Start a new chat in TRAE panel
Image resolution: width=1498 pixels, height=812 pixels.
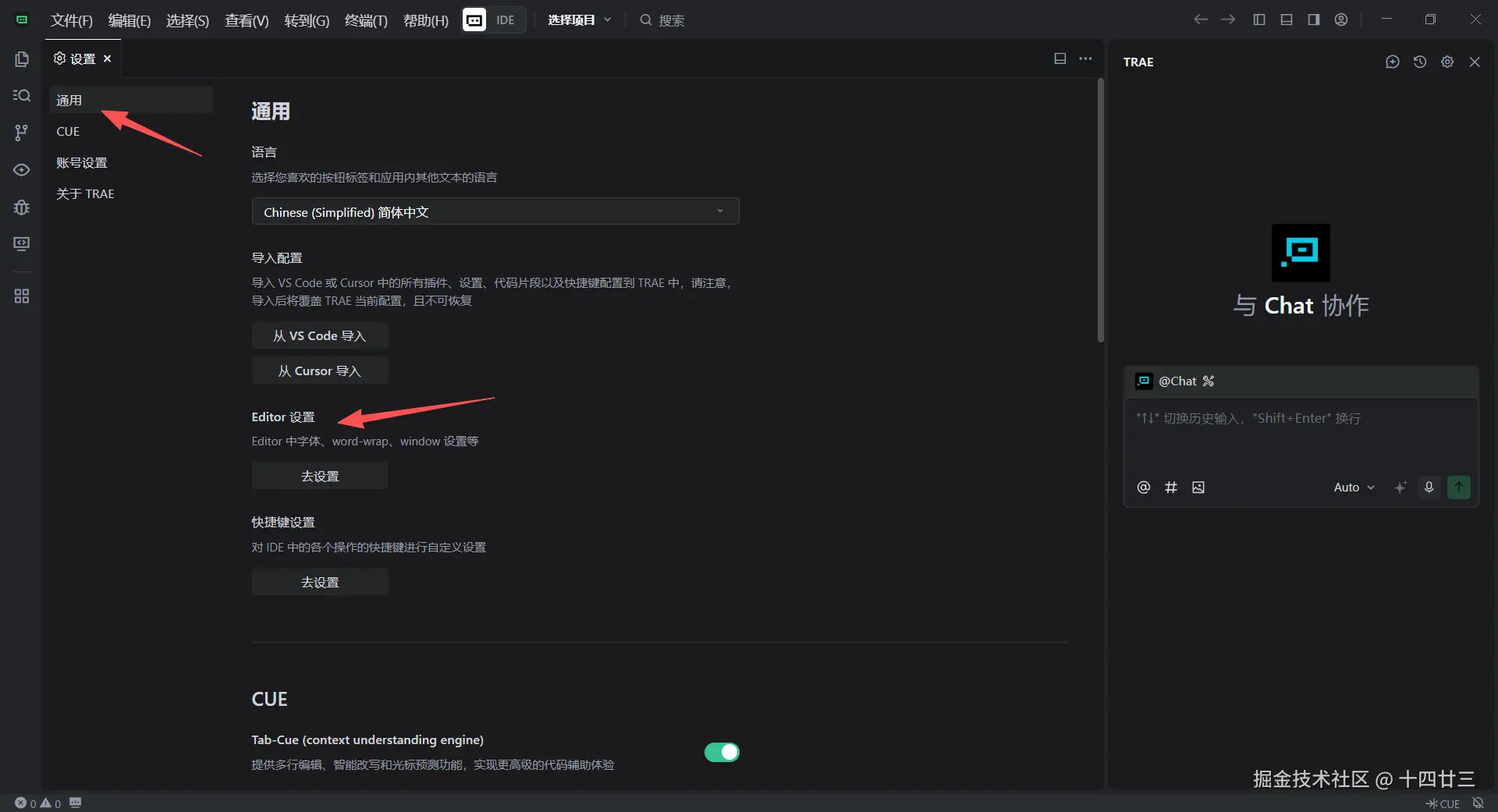point(1393,62)
